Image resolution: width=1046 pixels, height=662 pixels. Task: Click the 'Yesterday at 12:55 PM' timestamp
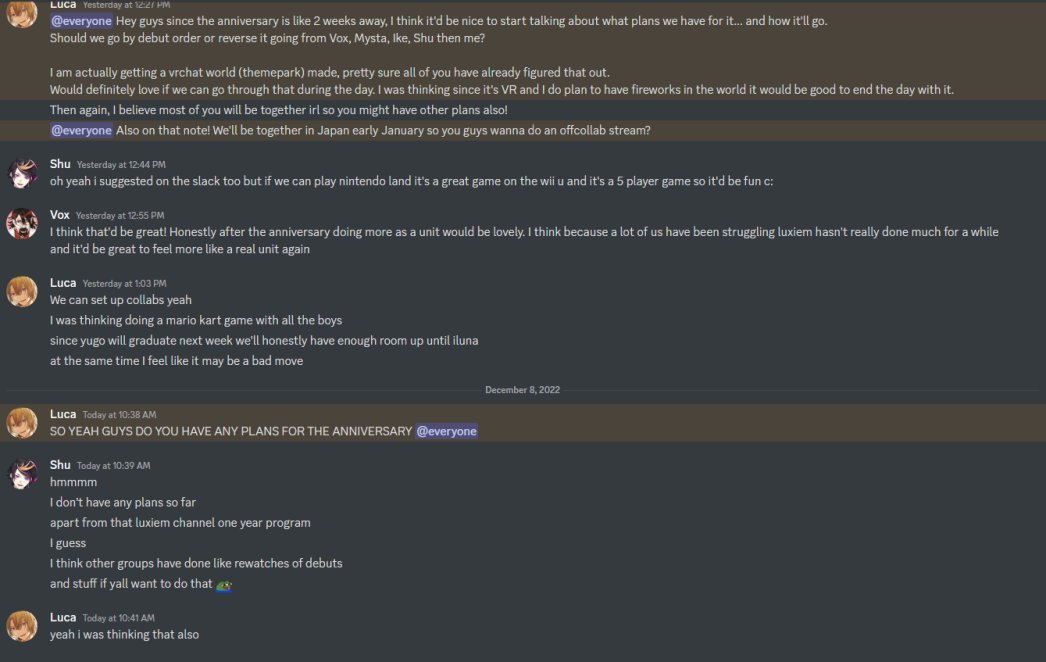pyautogui.click(x=120, y=216)
